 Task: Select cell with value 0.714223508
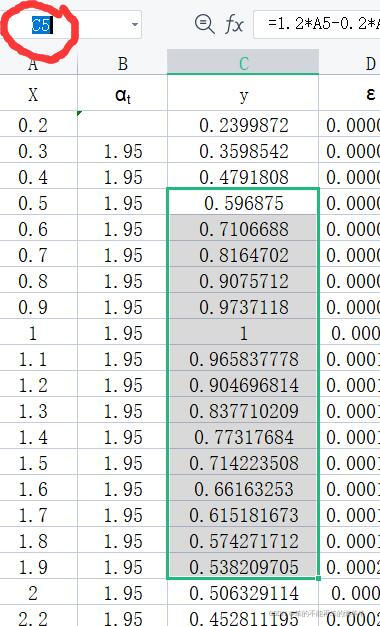pos(243,463)
